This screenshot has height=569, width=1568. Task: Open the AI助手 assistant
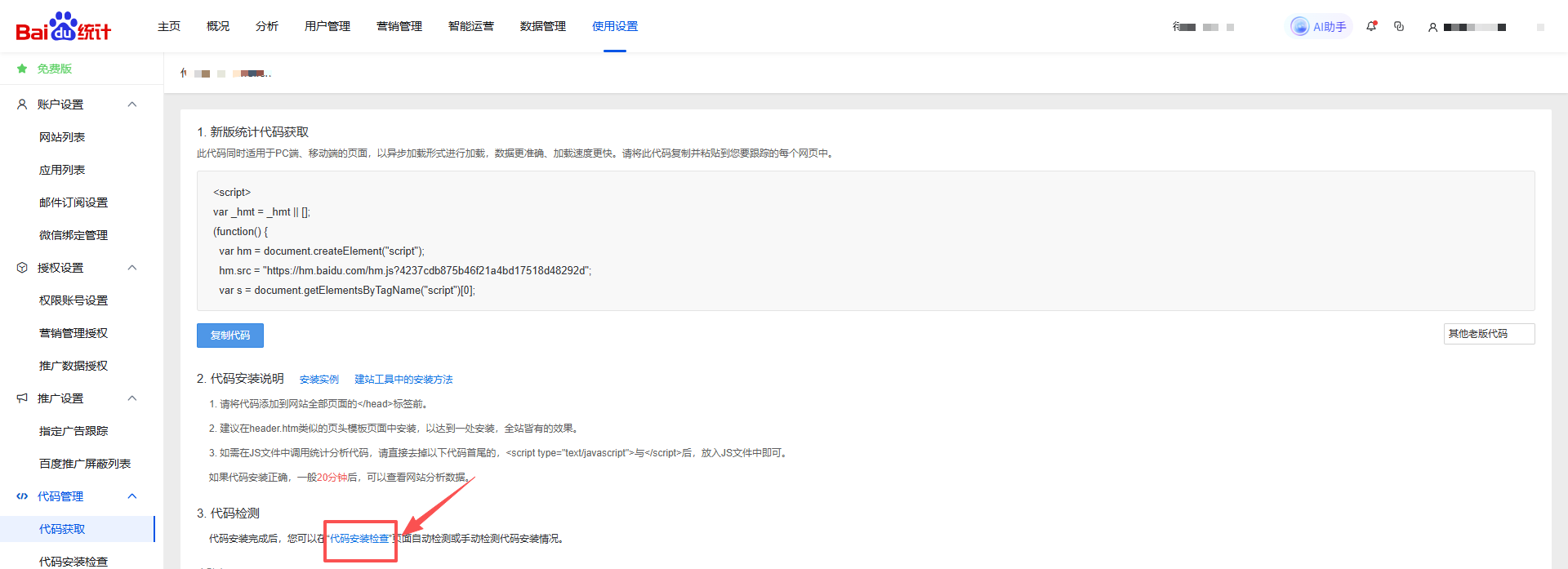[x=1319, y=27]
